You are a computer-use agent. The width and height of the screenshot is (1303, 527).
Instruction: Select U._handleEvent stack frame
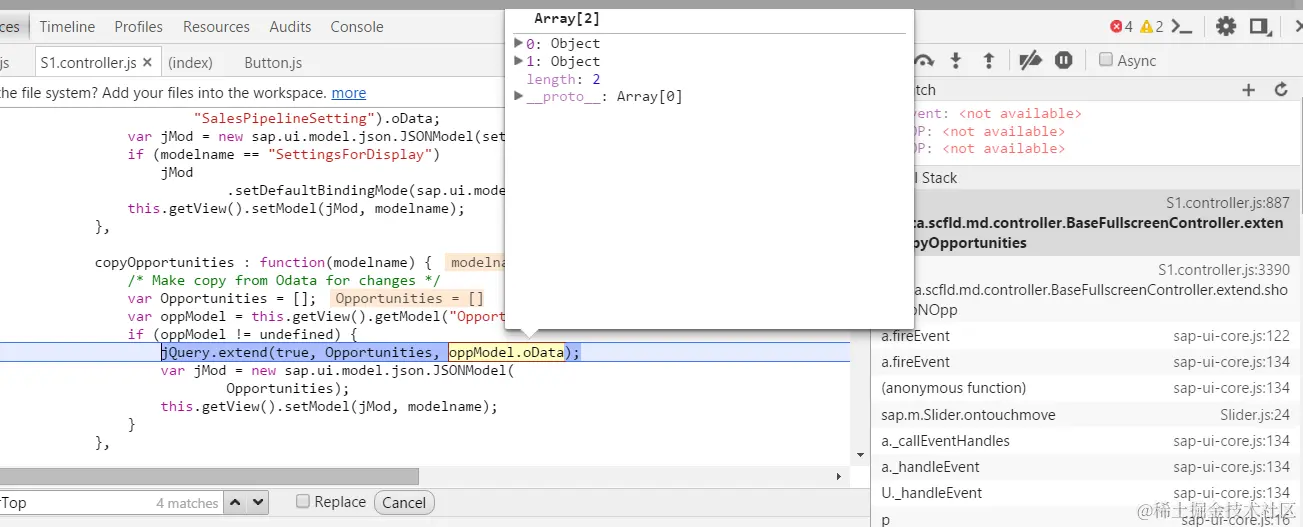pyautogui.click(x=1086, y=492)
